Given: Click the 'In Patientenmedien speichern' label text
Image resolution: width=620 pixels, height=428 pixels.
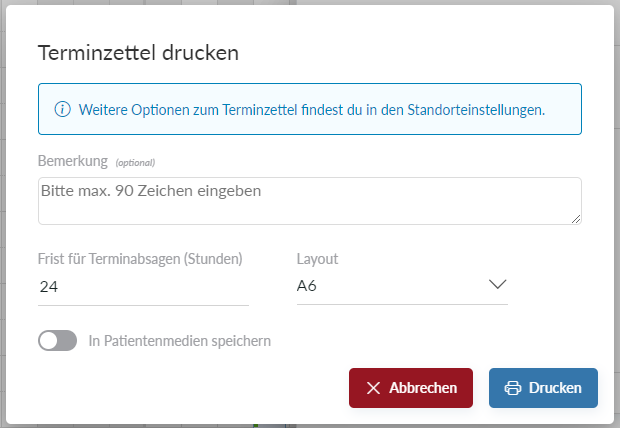Looking at the screenshot, I should point(180,341).
